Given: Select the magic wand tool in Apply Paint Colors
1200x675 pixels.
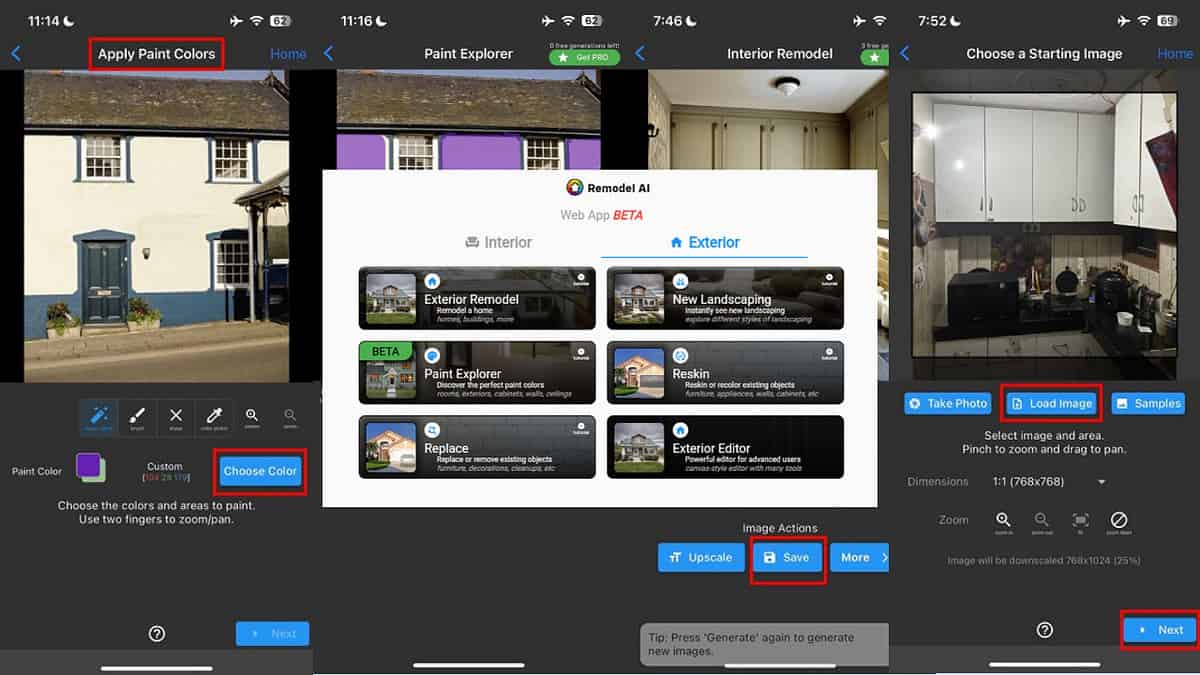Looking at the screenshot, I should coord(99,418).
